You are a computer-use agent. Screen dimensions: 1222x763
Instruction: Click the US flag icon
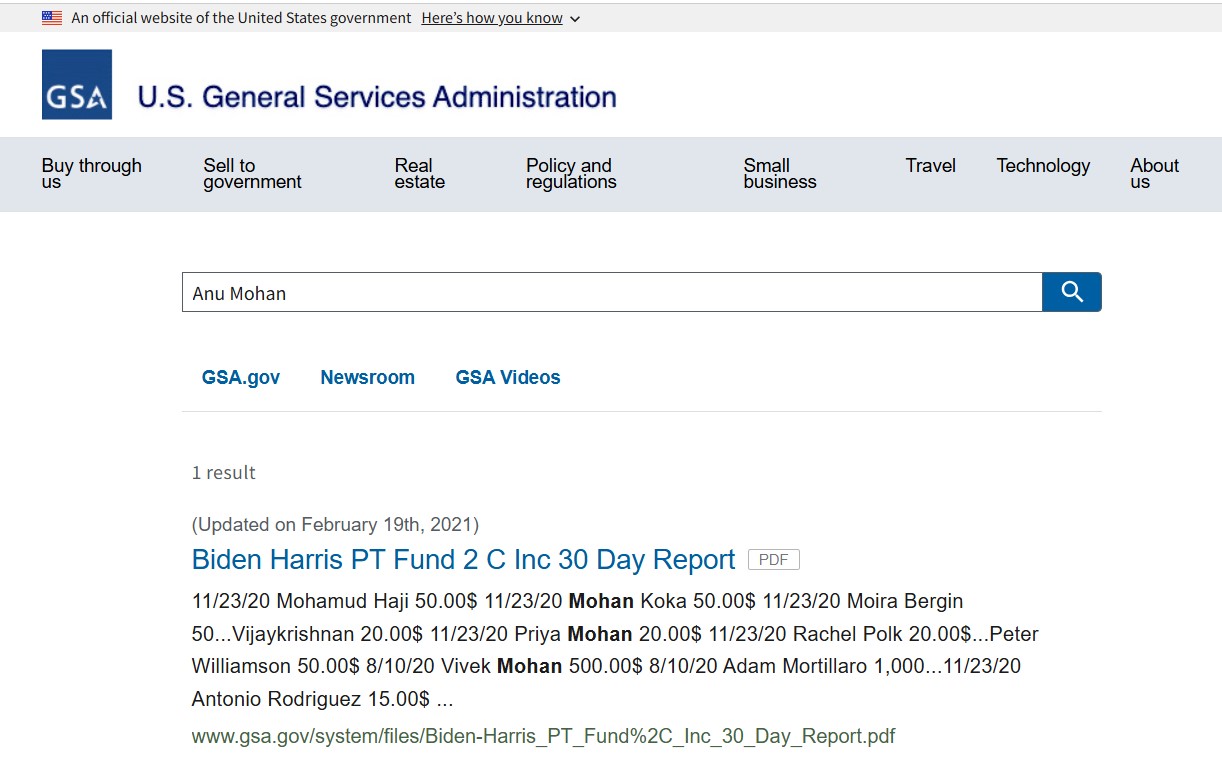coord(52,18)
